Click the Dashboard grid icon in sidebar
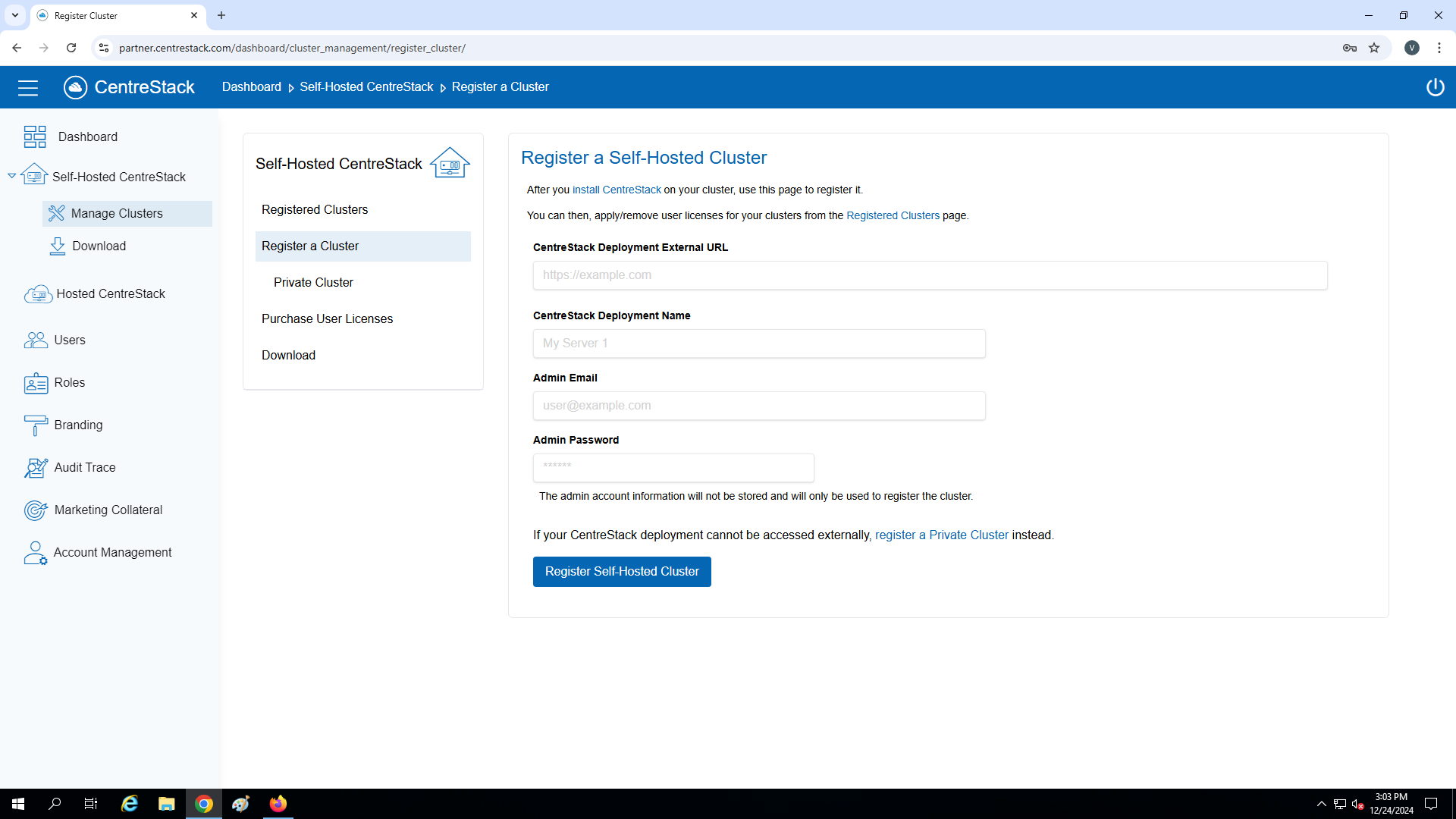The image size is (1456, 819). [35, 136]
